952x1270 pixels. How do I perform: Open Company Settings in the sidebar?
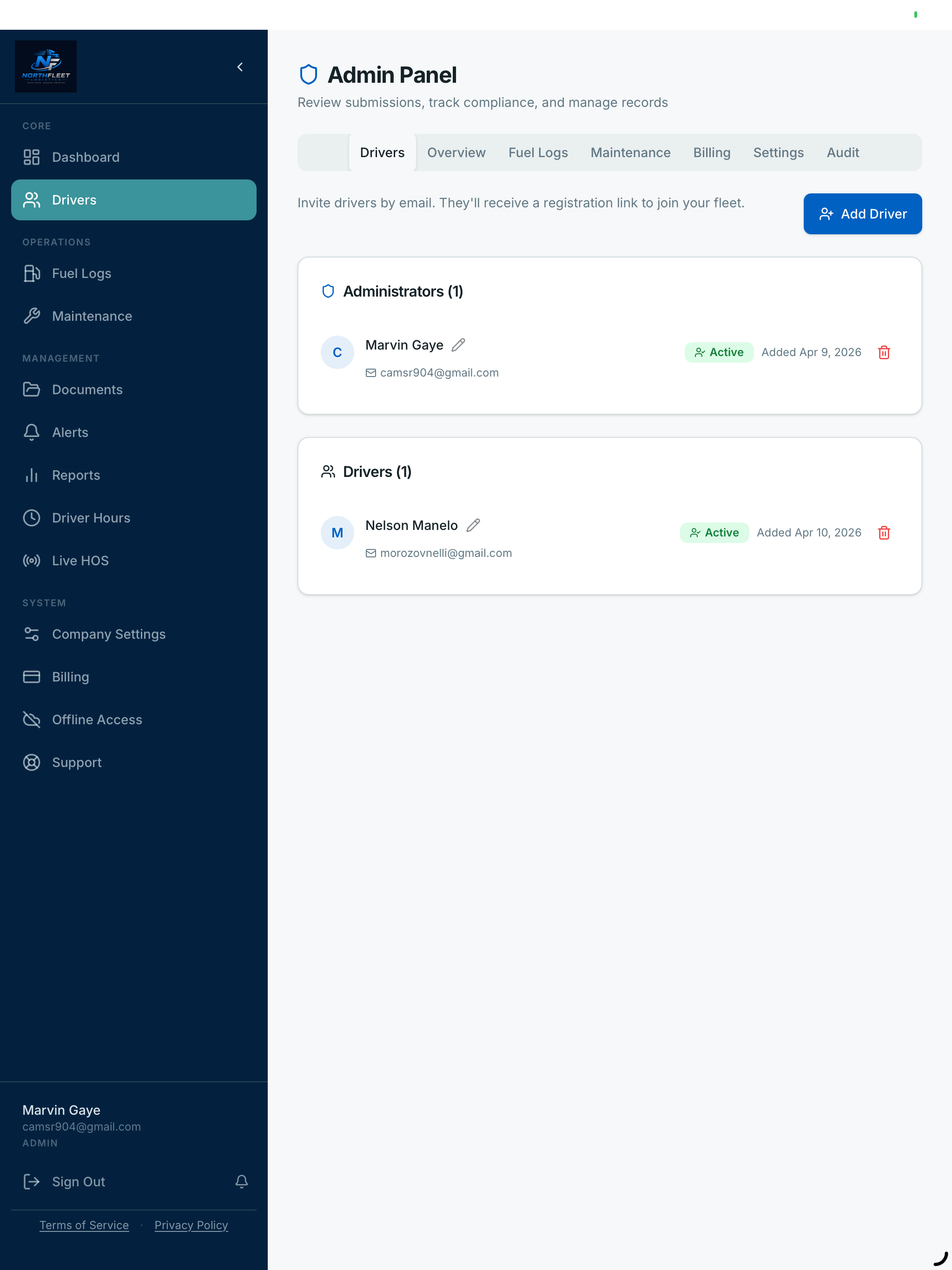click(134, 635)
